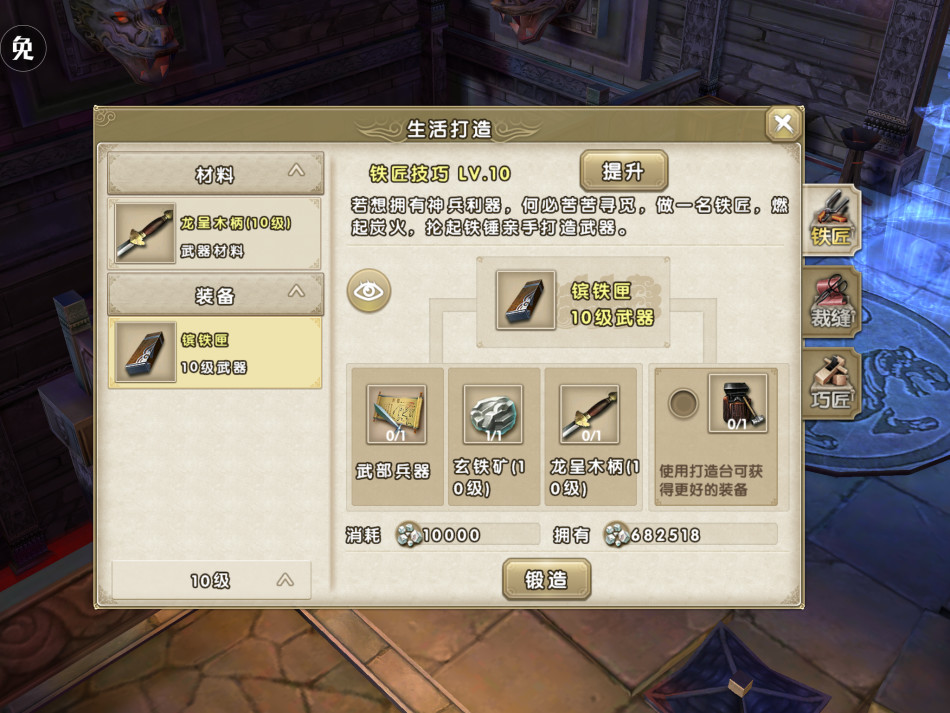Click the 锻造 forge button
The image size is (950, 713).
click(546, 579)
